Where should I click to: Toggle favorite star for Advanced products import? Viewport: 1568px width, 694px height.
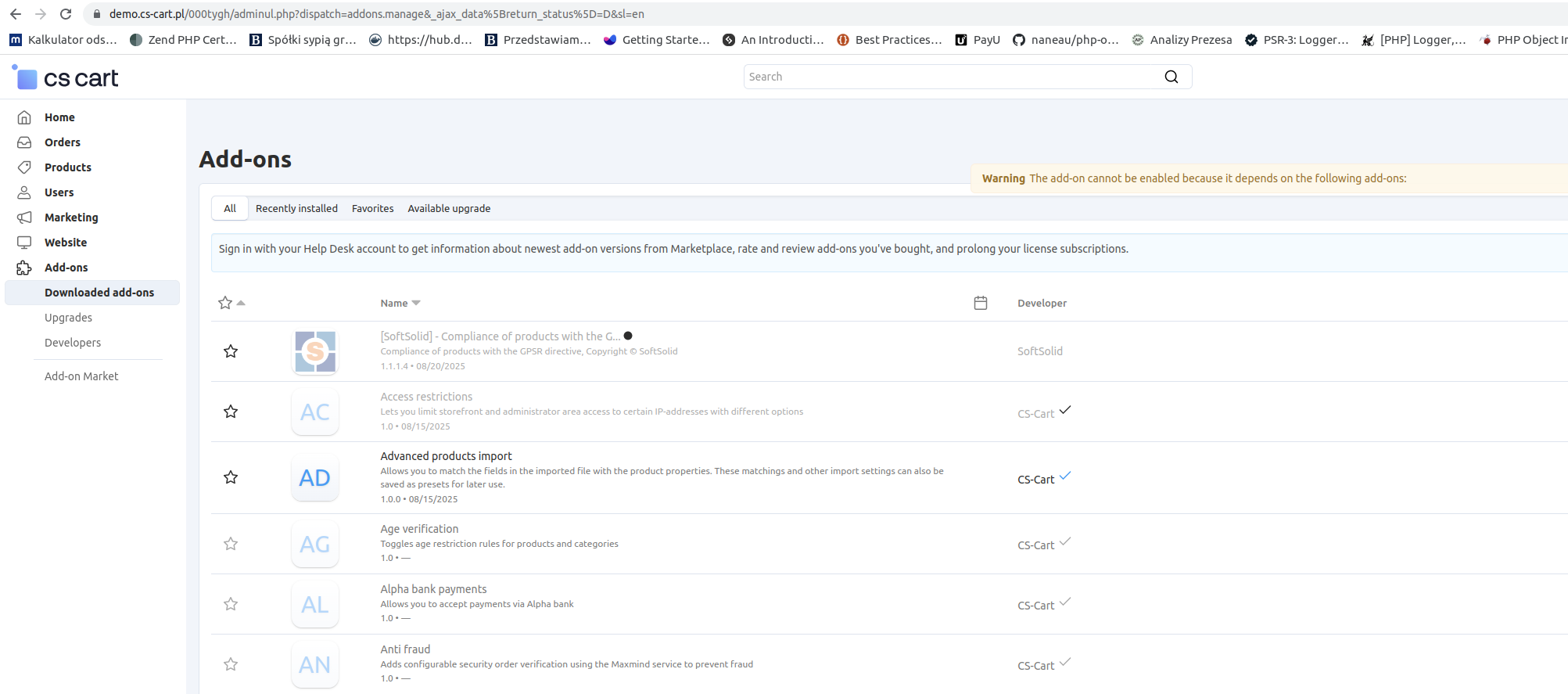[x=231, y=477]
